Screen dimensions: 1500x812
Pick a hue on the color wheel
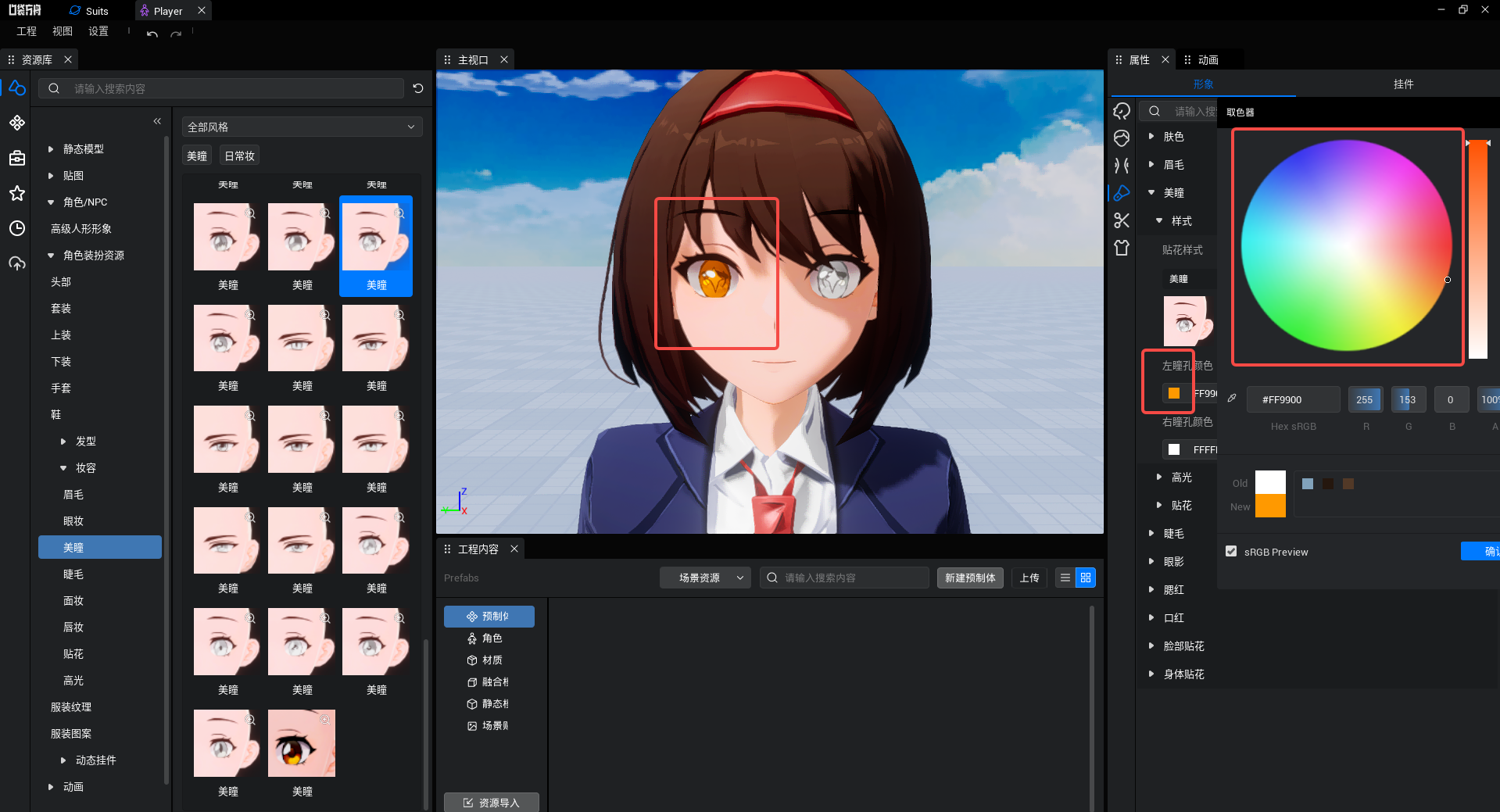(x=1346, y=245)
